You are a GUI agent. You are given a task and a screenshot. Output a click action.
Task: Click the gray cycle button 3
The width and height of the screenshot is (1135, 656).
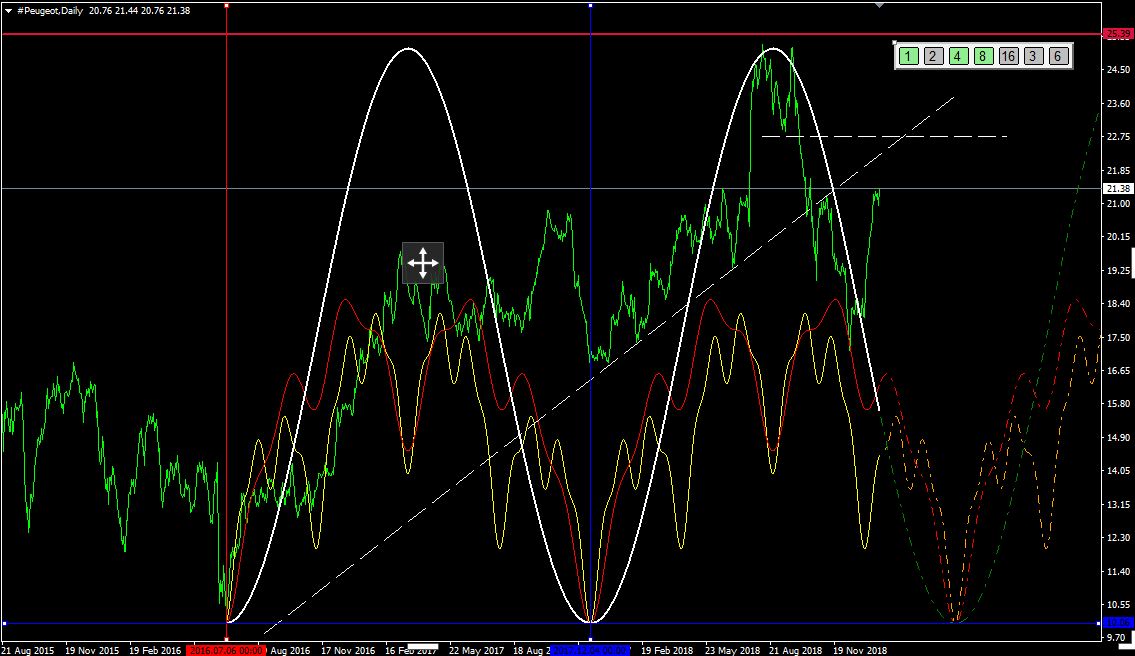(x=1034, y=56)
